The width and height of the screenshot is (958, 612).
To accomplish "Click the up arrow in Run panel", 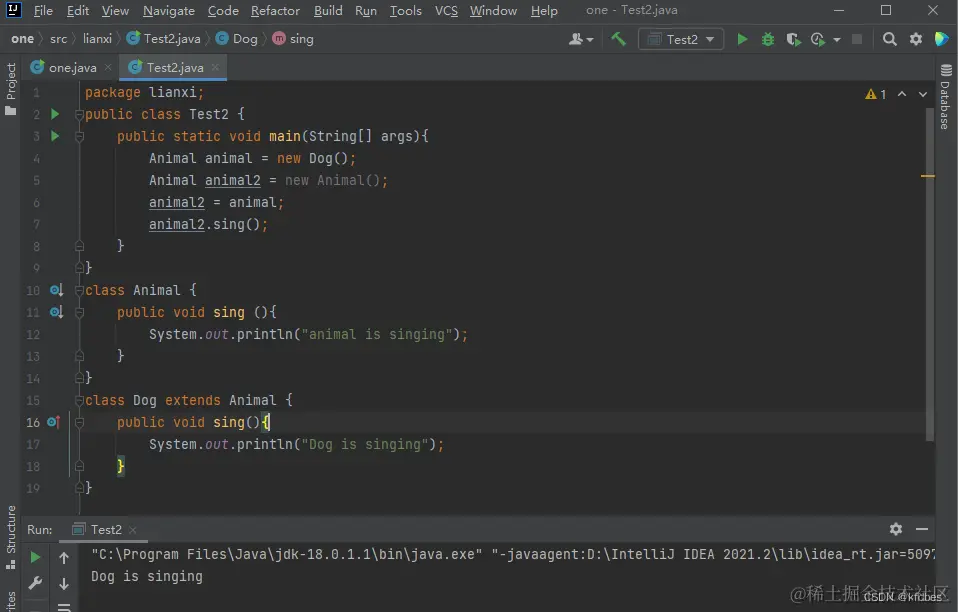I will click(64, 557).
